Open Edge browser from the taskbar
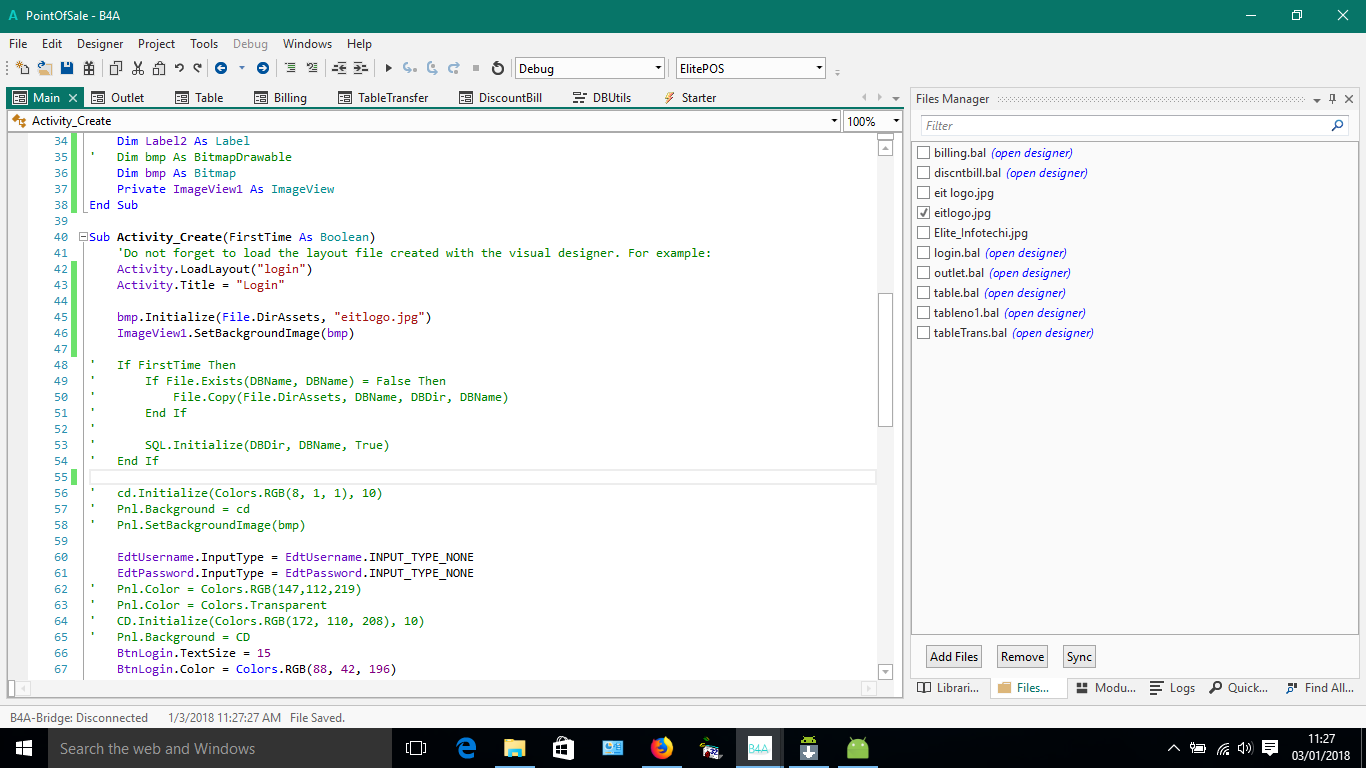1366x768 pixels. click(x=466, y=748)
